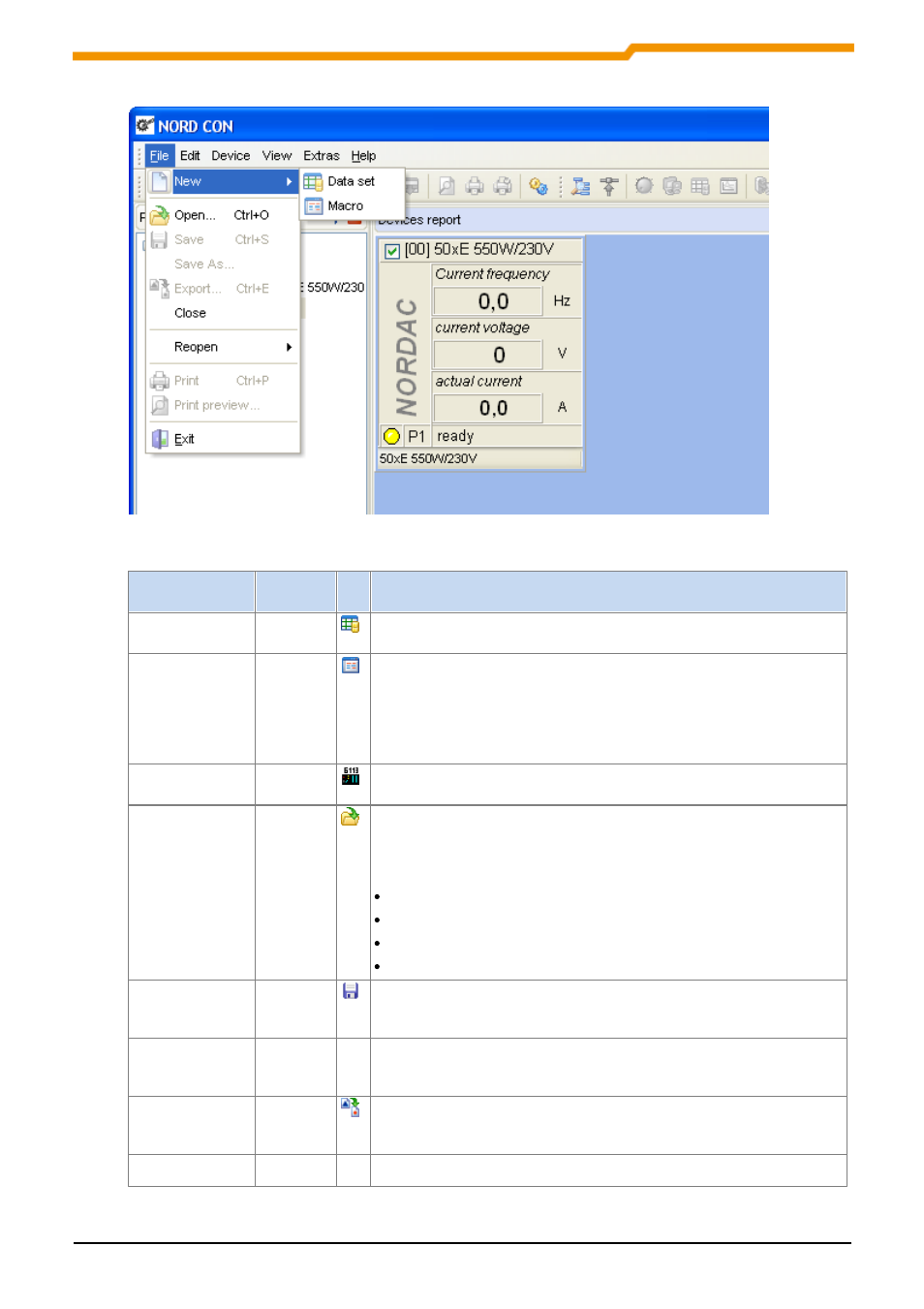
Task: Click the PLC program icon in the table
Action: [x=351, y=776]
